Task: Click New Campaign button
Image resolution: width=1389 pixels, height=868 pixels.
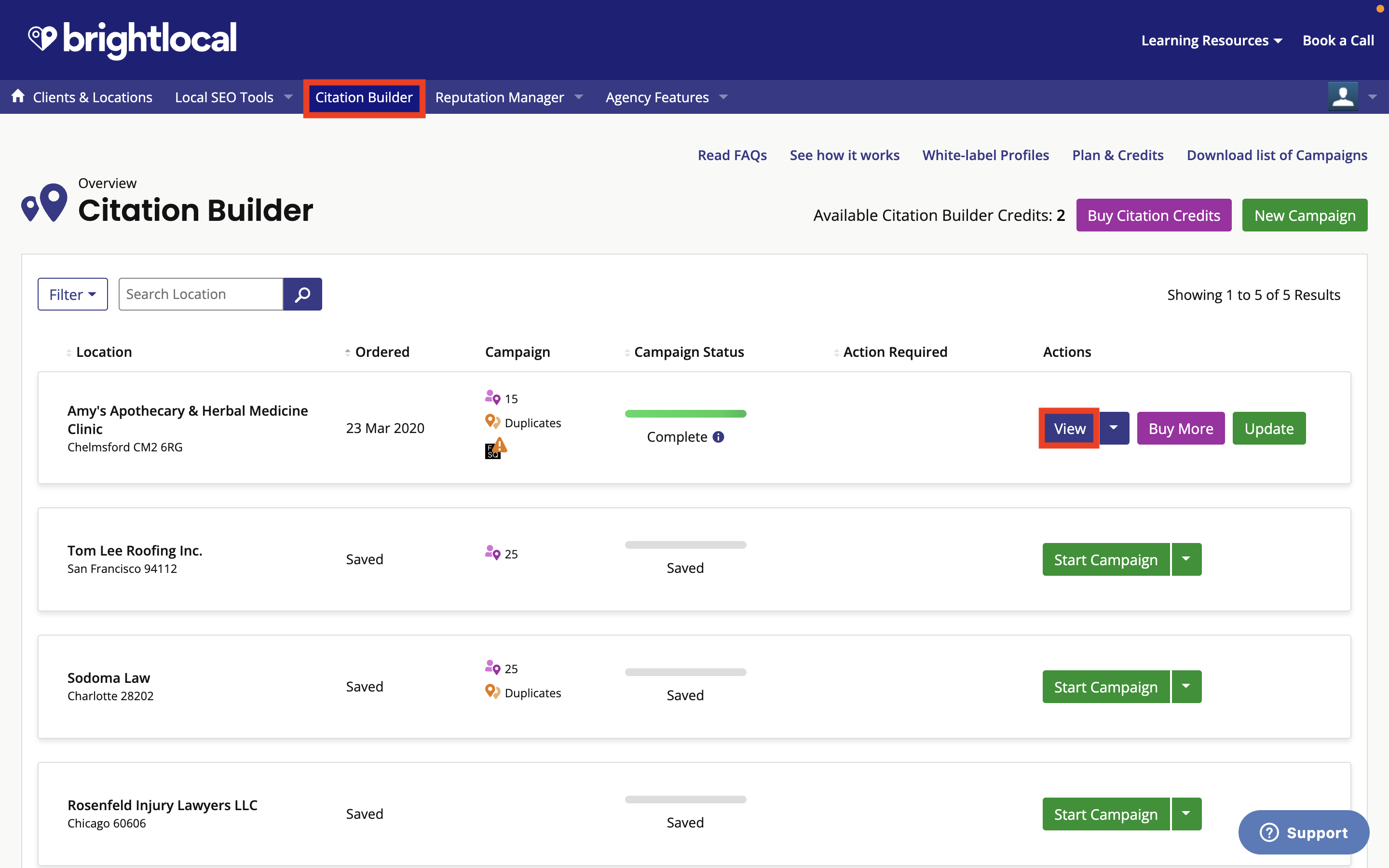Action: coord(1305,215)
